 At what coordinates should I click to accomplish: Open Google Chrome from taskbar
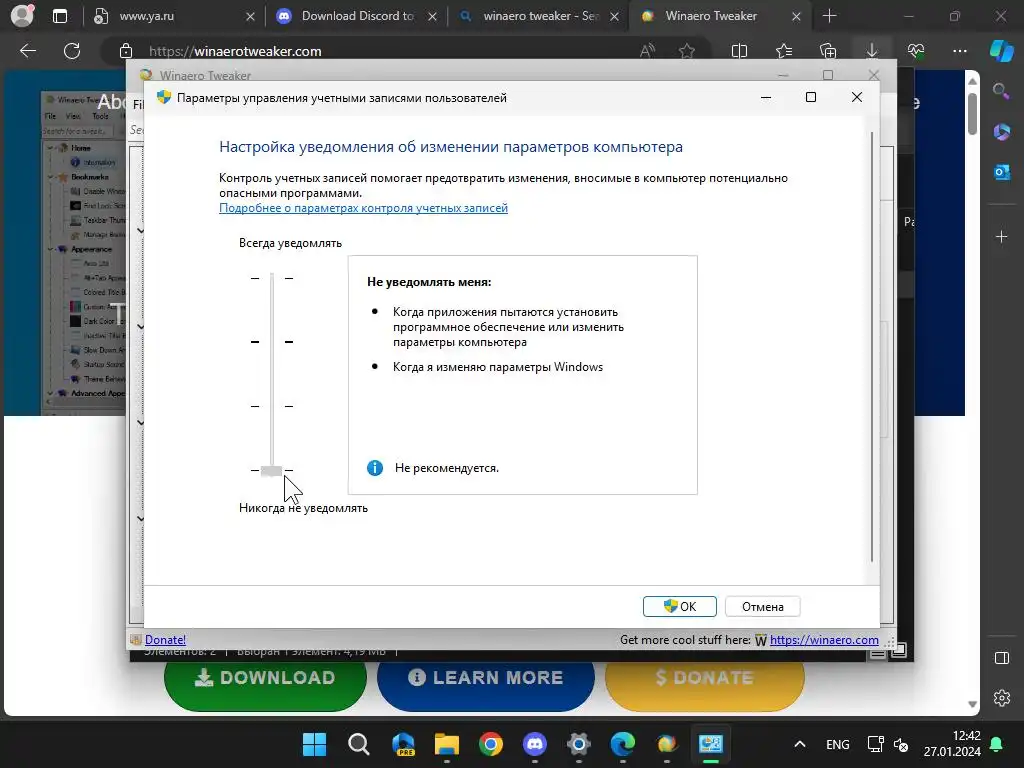pos(491,744)
